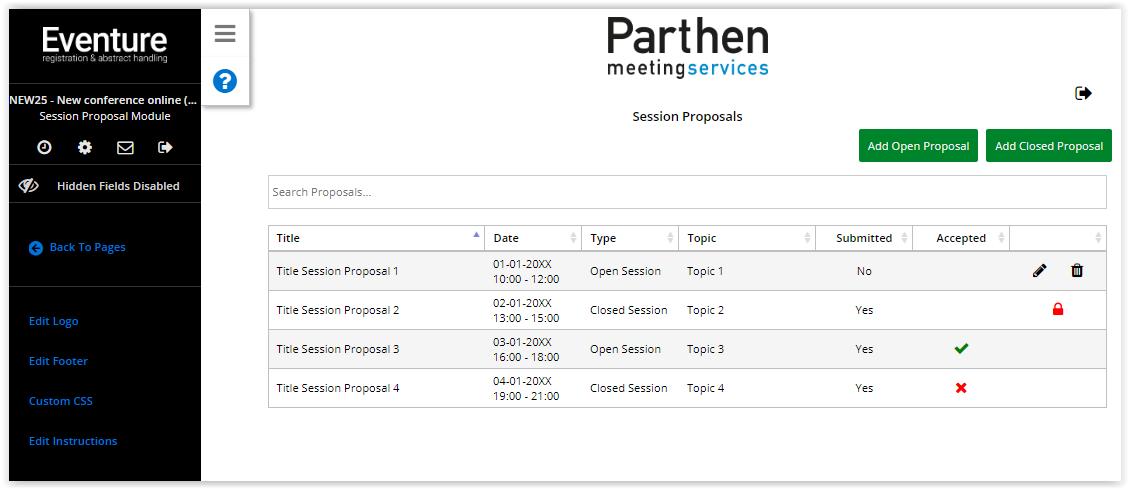This screenshot has height=489, width=1129.
Task: Sort table by Title column
Action: click(x=376, y=238)
